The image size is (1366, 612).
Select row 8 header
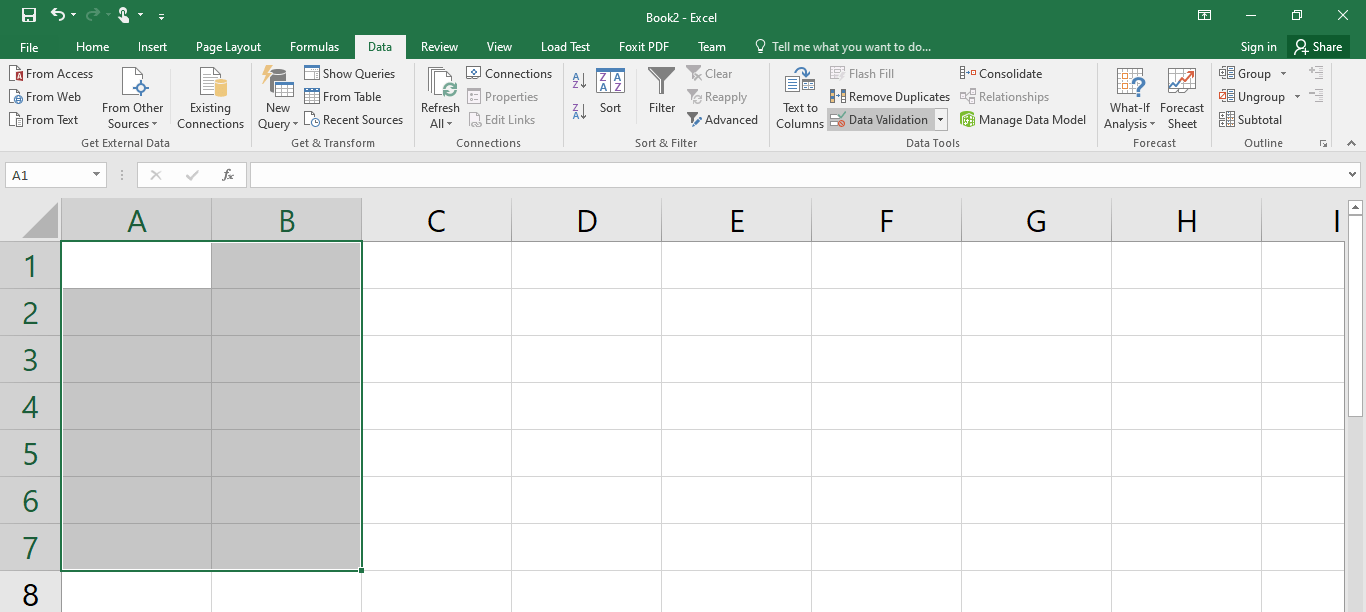coord(30,592)
